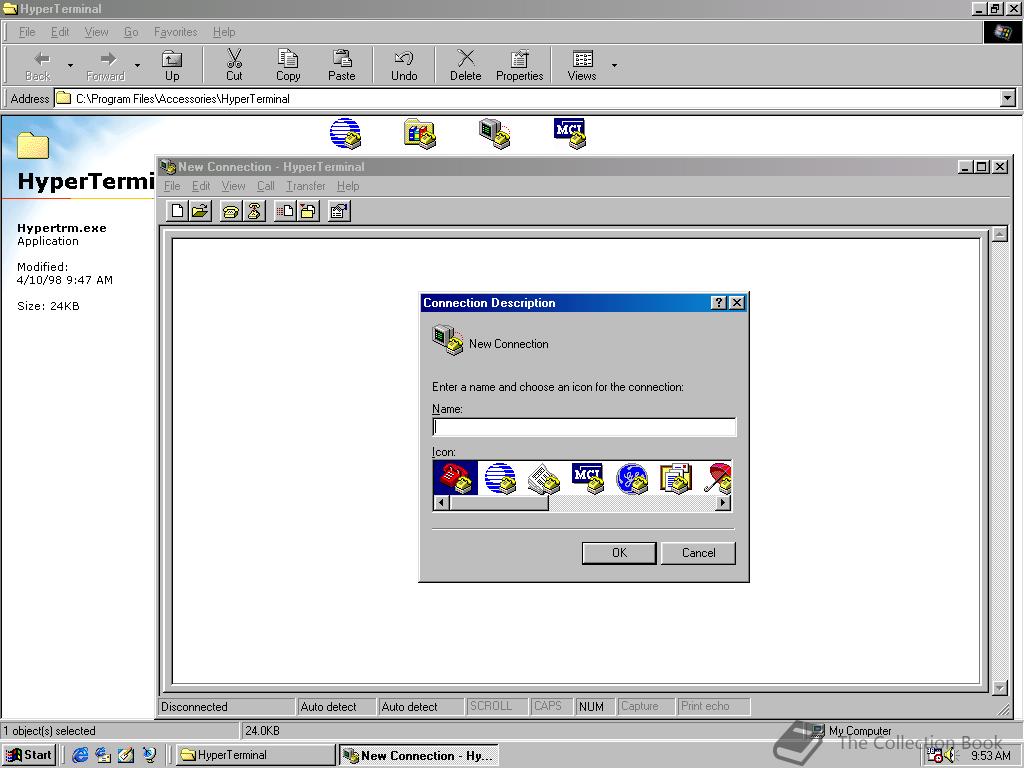Click the Start button
The height and width of the screenshot is (768, 1024).
[x=29, y=755]
